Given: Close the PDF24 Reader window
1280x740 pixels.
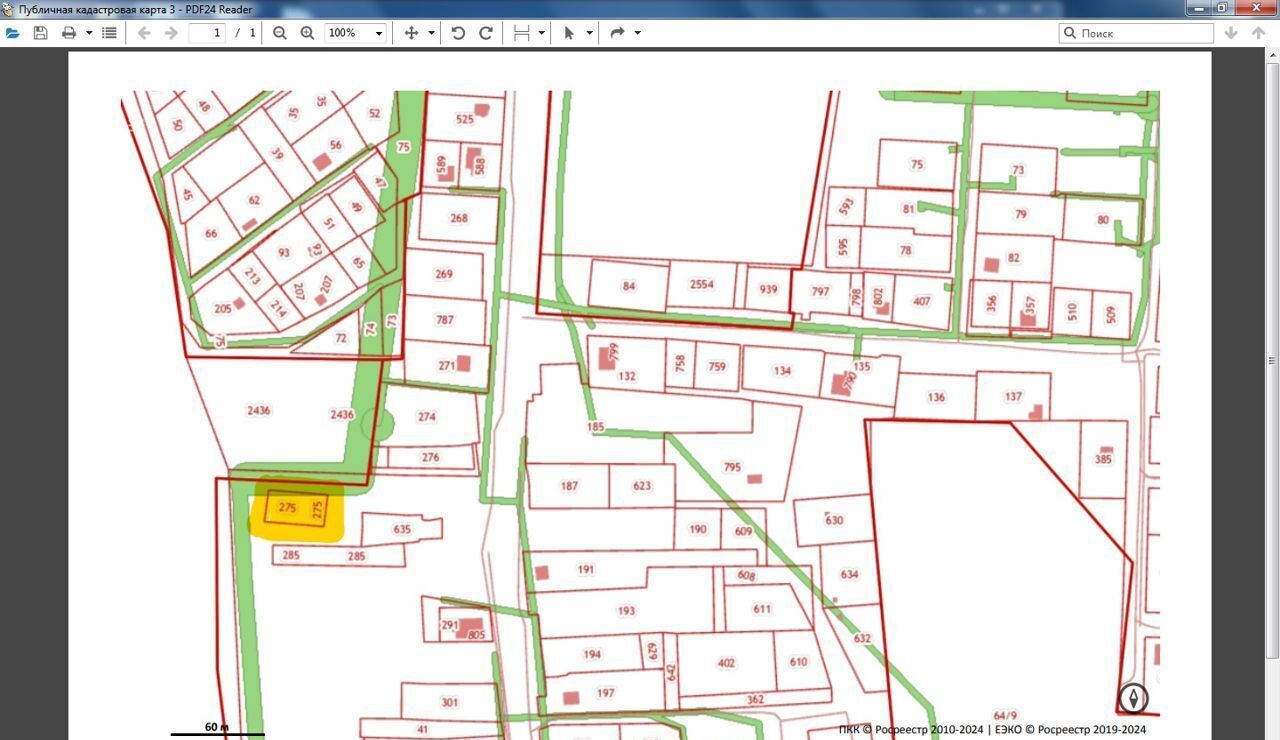Looking at the screenshot, I should pyautogui.click(x=1256, y=8).
